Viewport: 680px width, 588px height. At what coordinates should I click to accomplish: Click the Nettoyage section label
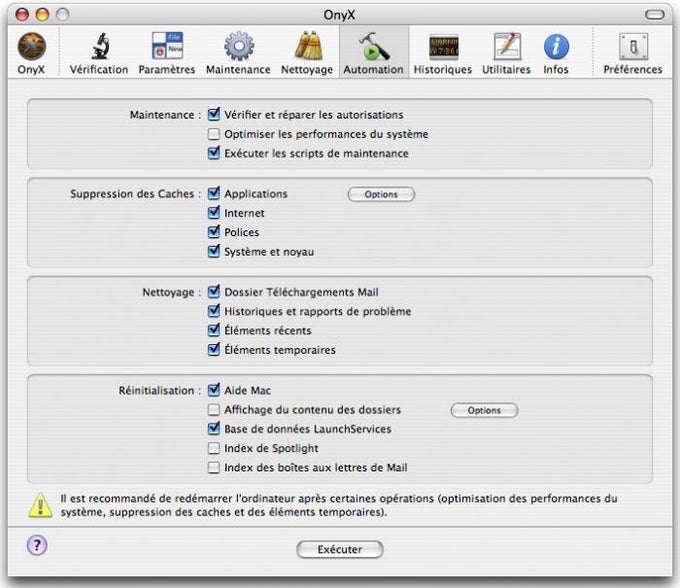coord(172,292)
